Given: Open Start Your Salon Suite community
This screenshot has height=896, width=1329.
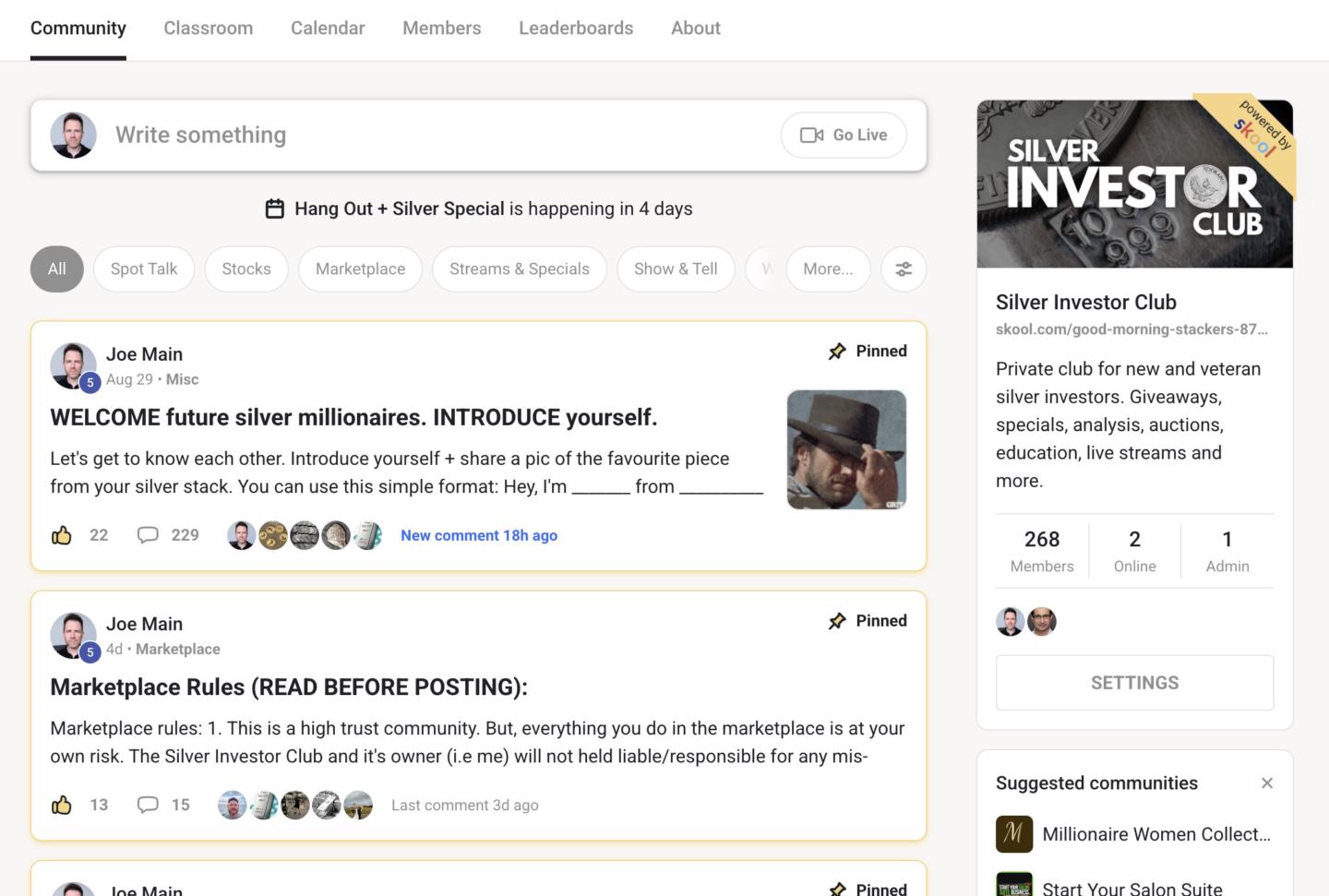Looking at the screenshot, I should pos(1132,889).
